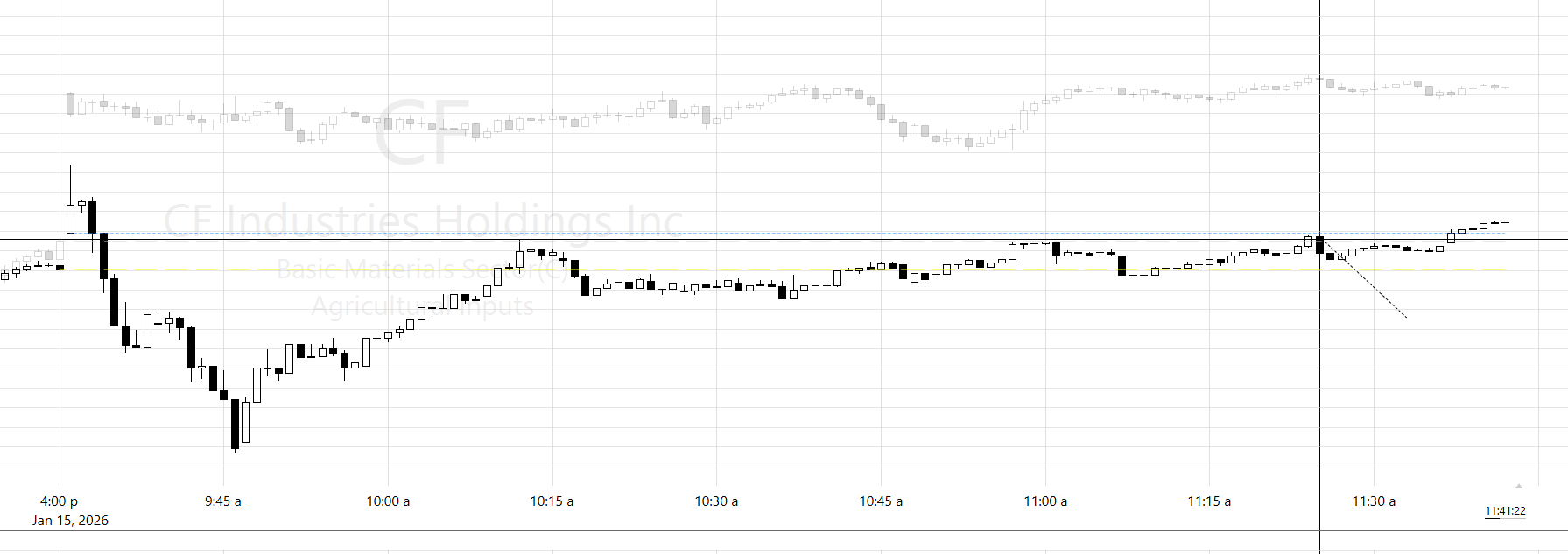The image size is (1568, 554).
Task: Click the last candle of the gray comparison series
Action: 1504,88
